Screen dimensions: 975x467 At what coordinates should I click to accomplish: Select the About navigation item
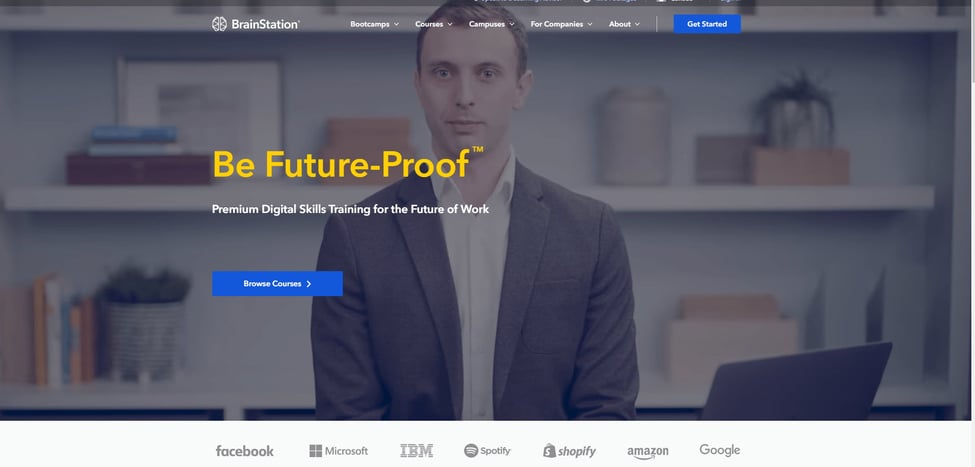619,24
